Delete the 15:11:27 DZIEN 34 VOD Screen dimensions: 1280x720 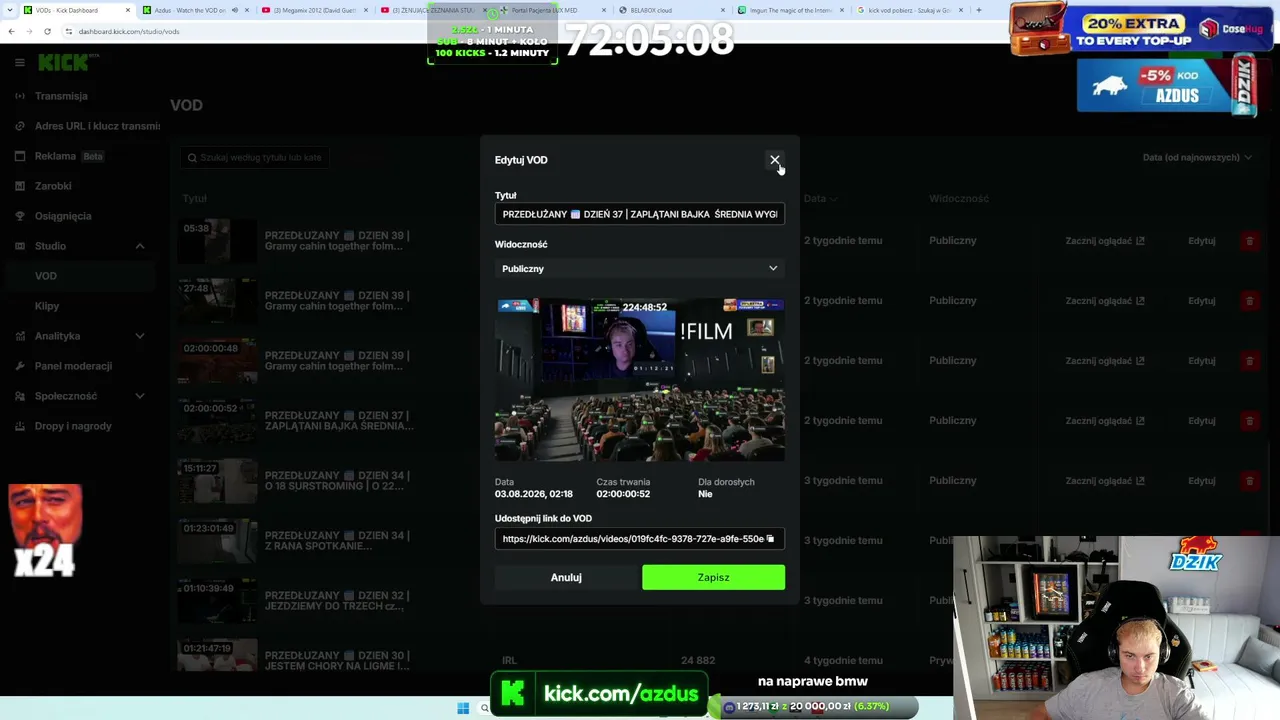pyautogui.click(x=1249, y=481)
